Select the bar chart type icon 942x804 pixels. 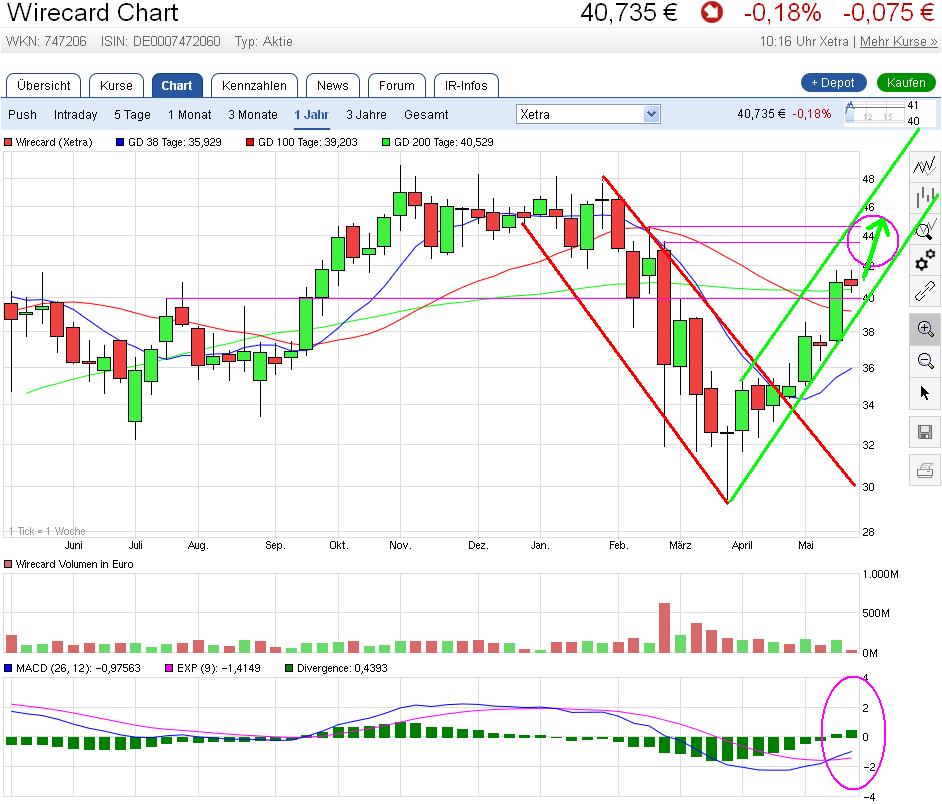[x=925, y=197]
